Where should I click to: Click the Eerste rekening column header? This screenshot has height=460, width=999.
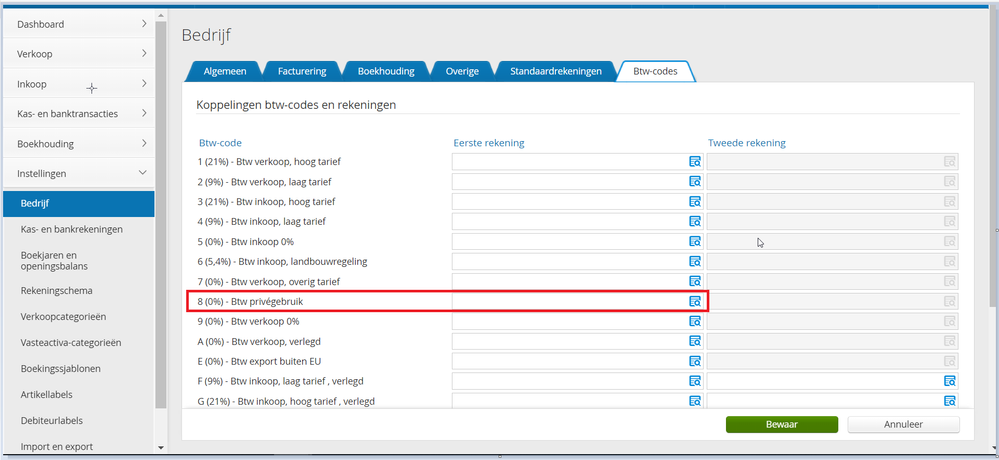[x=489, y=143]
